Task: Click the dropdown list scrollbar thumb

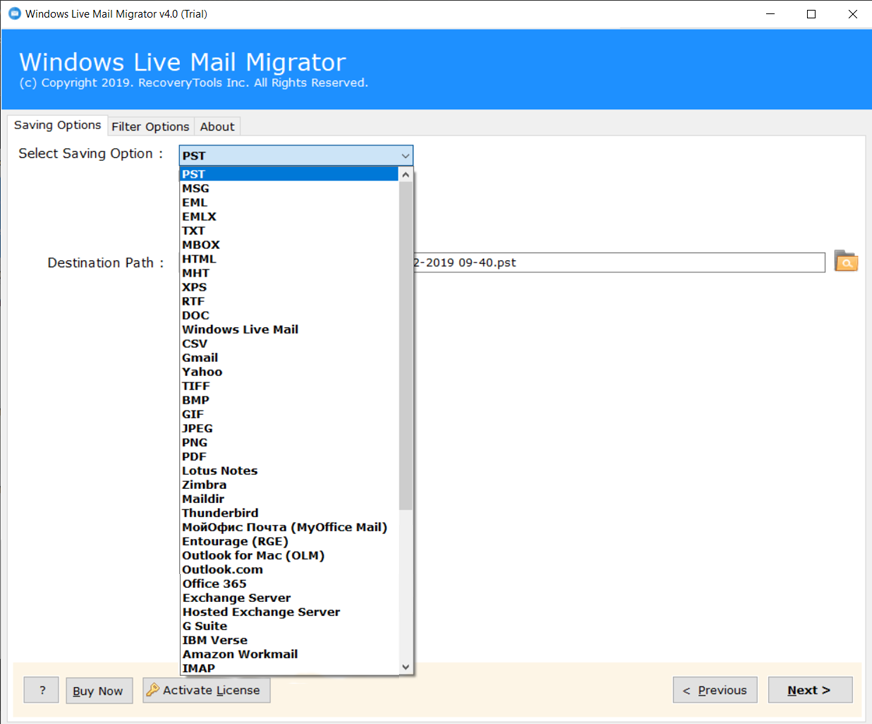Action: (406, 346)
